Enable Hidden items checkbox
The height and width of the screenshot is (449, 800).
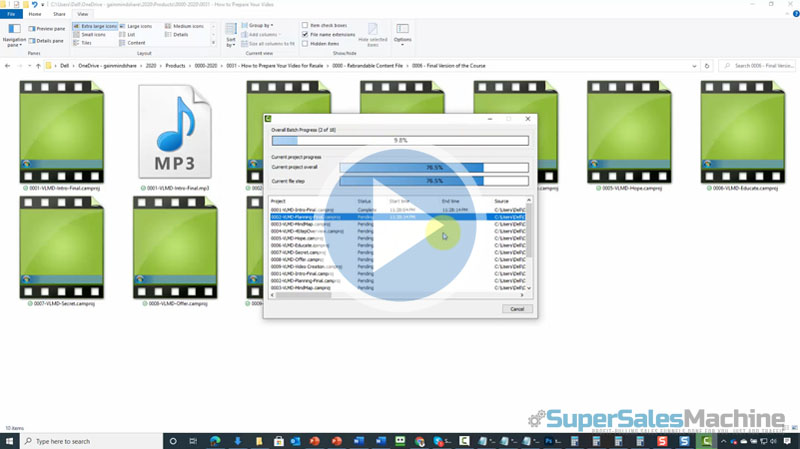point(305,43)
